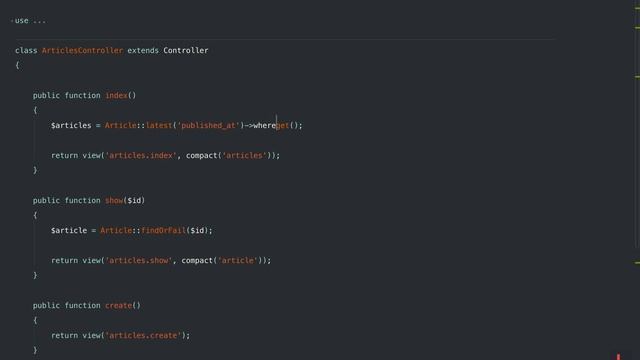640x360 pixels.
Task: Click the 'articles.create' view string
Action: [x=143, y=336]
